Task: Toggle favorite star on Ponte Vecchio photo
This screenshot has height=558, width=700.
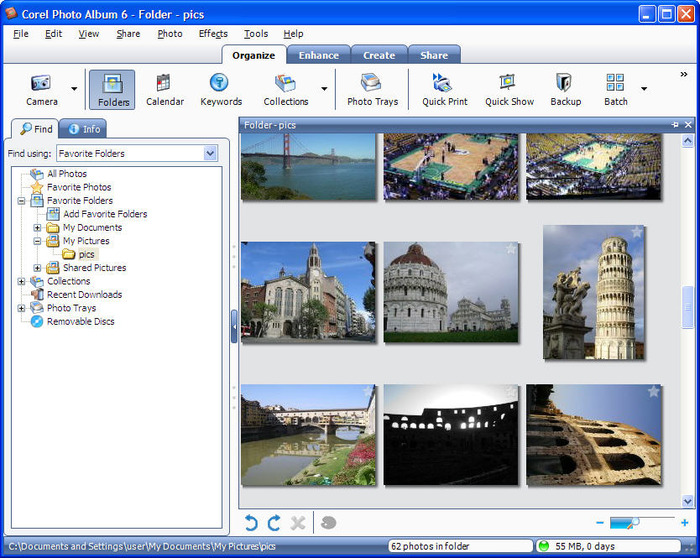Action: point(368,391)
